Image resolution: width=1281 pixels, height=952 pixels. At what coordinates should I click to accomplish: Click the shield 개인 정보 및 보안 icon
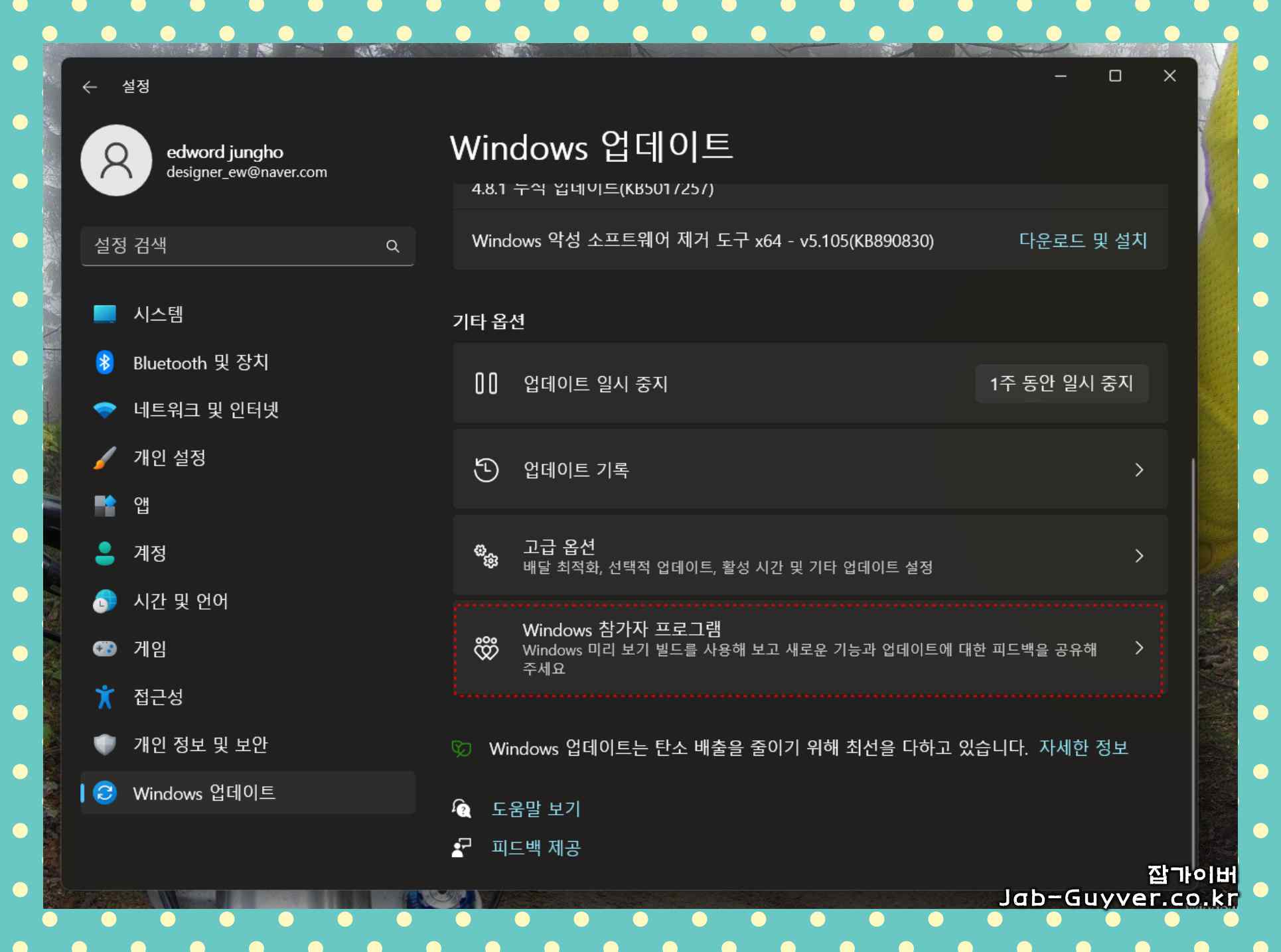105,744
